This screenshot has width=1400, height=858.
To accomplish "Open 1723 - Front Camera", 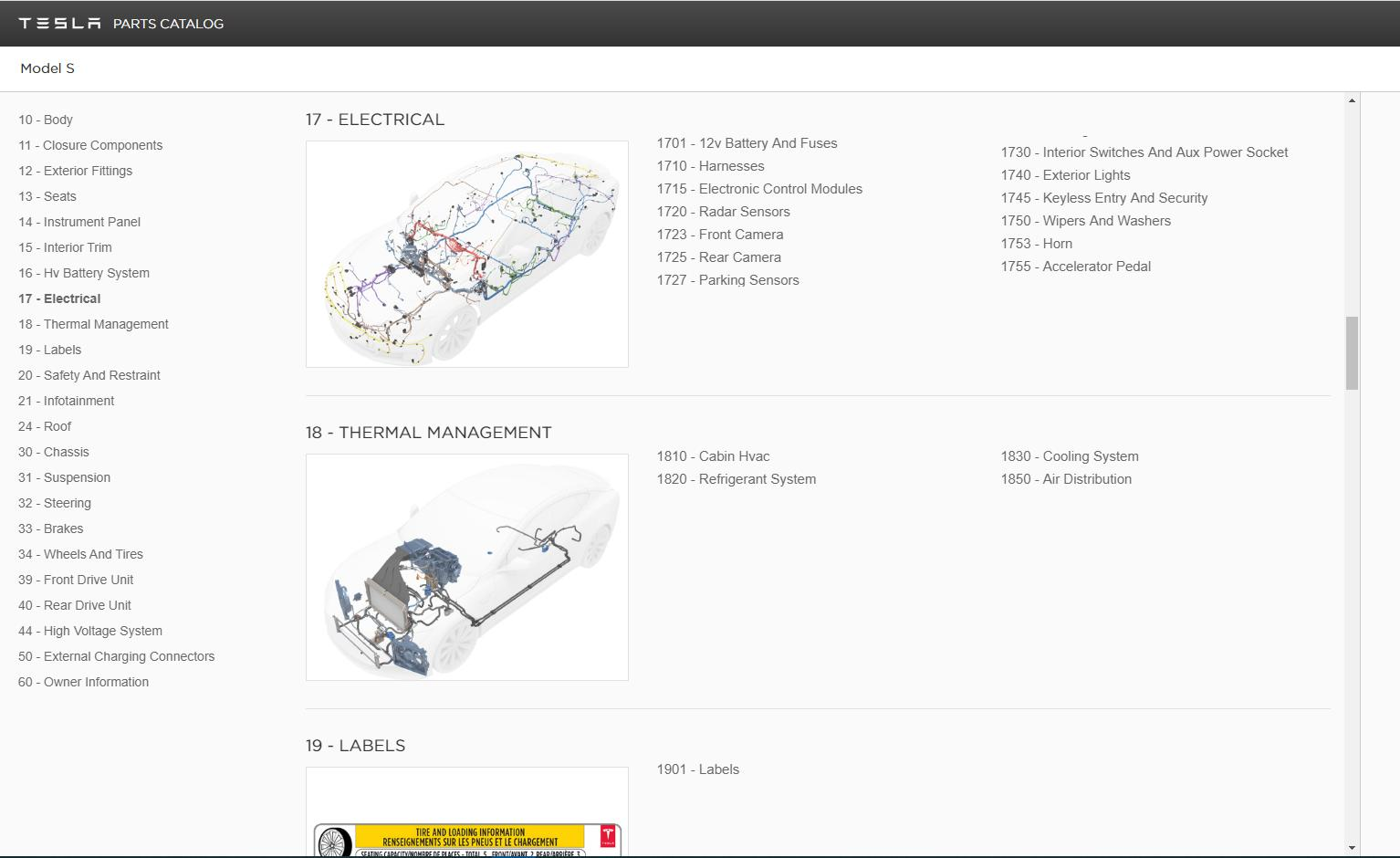I will [x=720, y=235].
